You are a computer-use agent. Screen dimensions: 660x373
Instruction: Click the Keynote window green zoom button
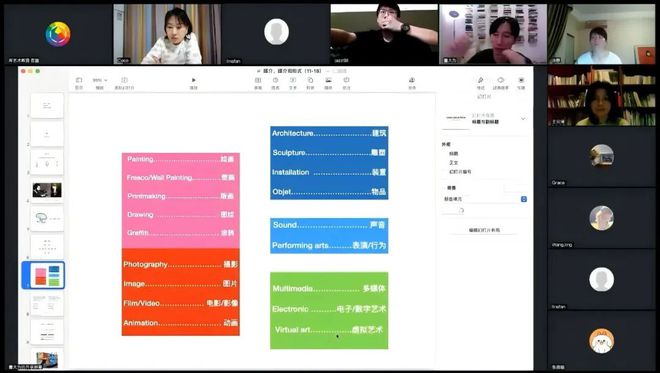point(37,71)
